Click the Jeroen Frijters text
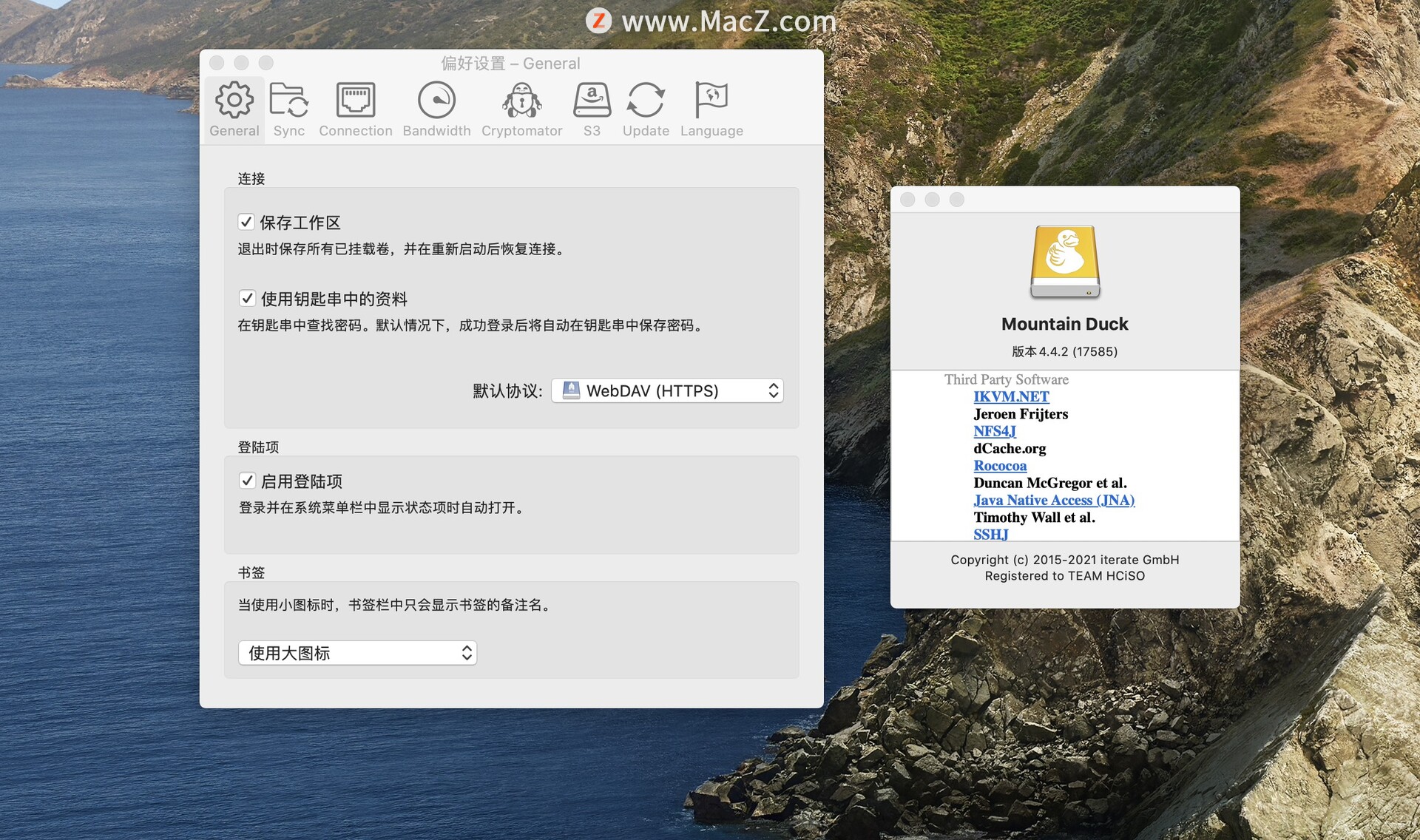 click(x=1021, y=414)
